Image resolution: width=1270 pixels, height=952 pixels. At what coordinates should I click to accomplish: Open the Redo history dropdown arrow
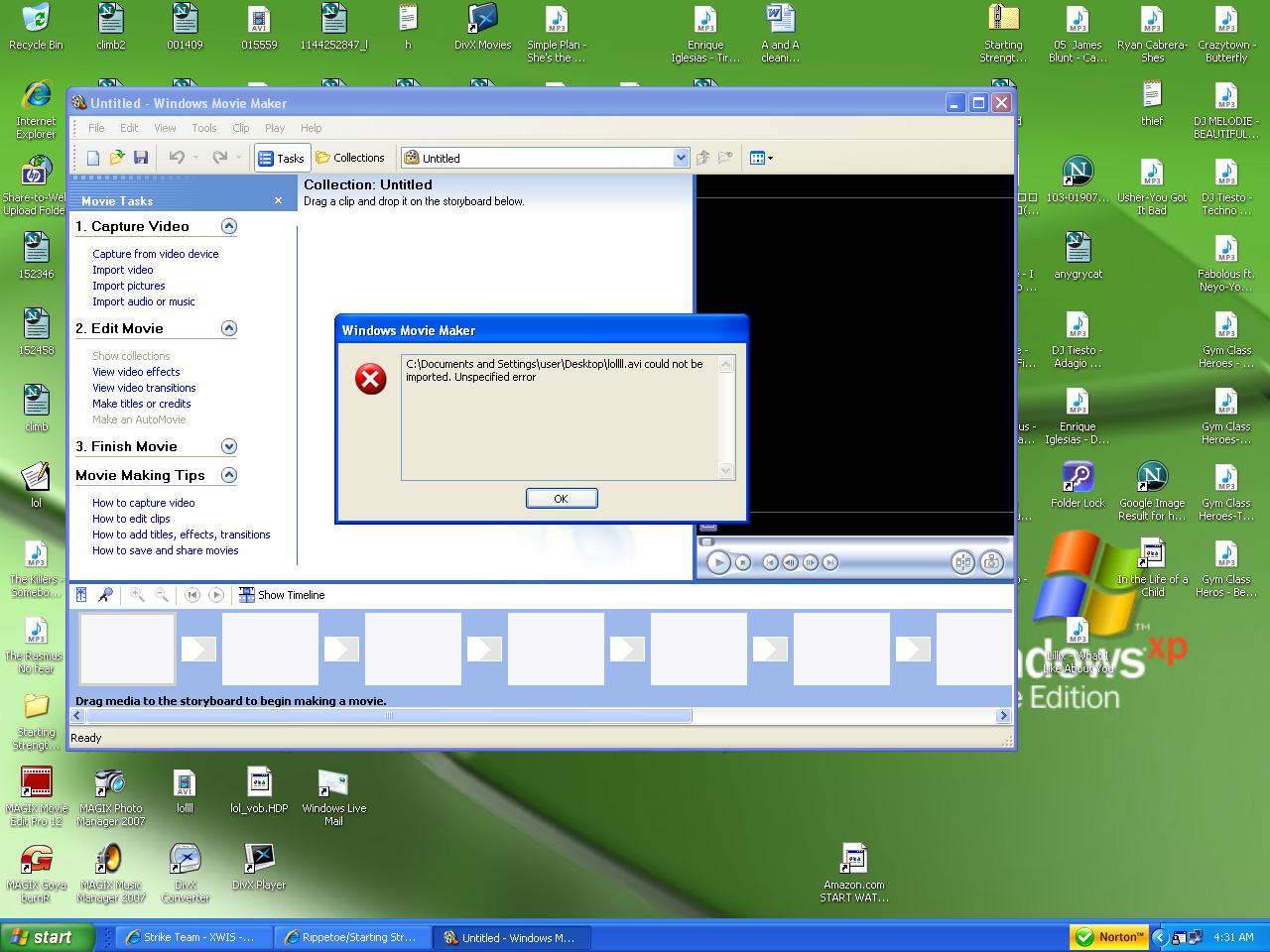(239, 158)
